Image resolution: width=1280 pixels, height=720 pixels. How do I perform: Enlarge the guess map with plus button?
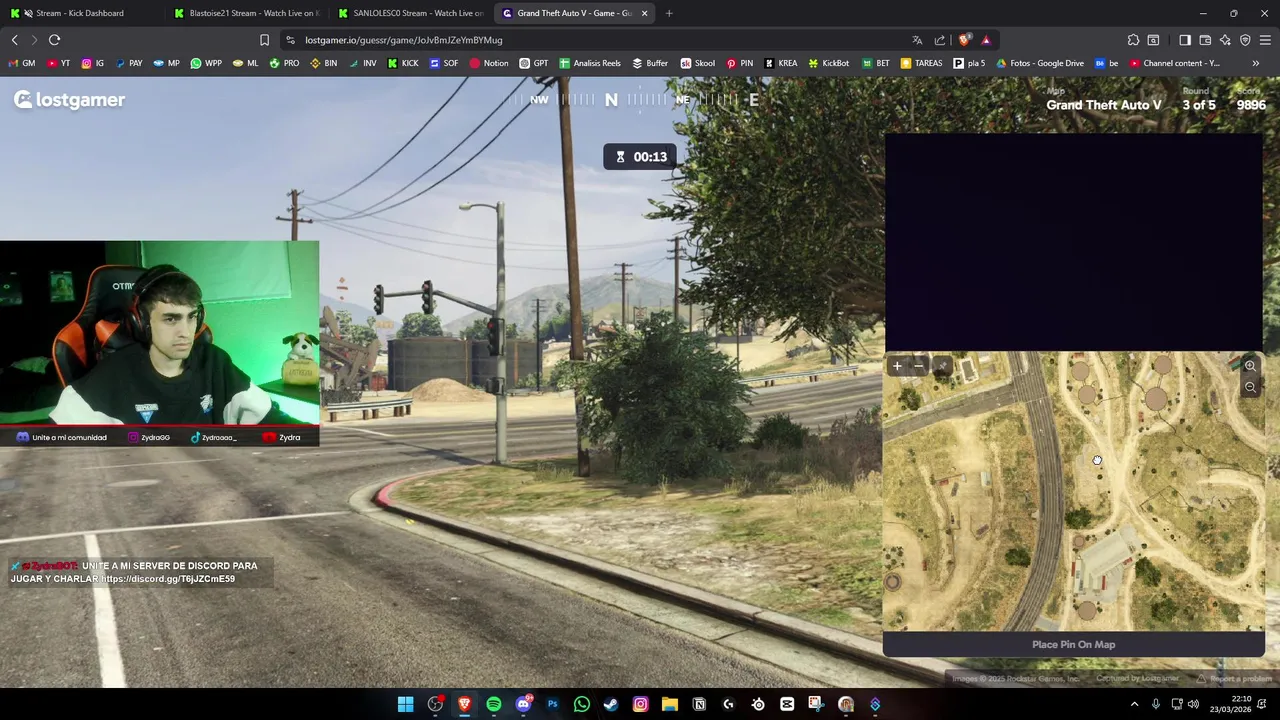coord(897,366)
